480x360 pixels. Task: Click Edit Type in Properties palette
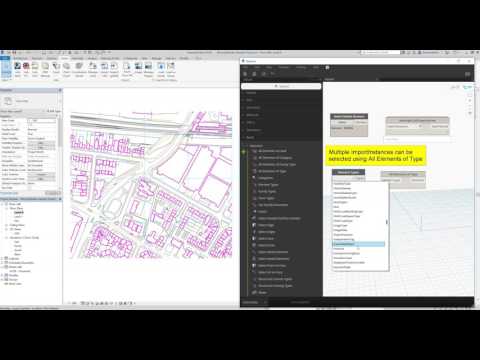[53, 111]
